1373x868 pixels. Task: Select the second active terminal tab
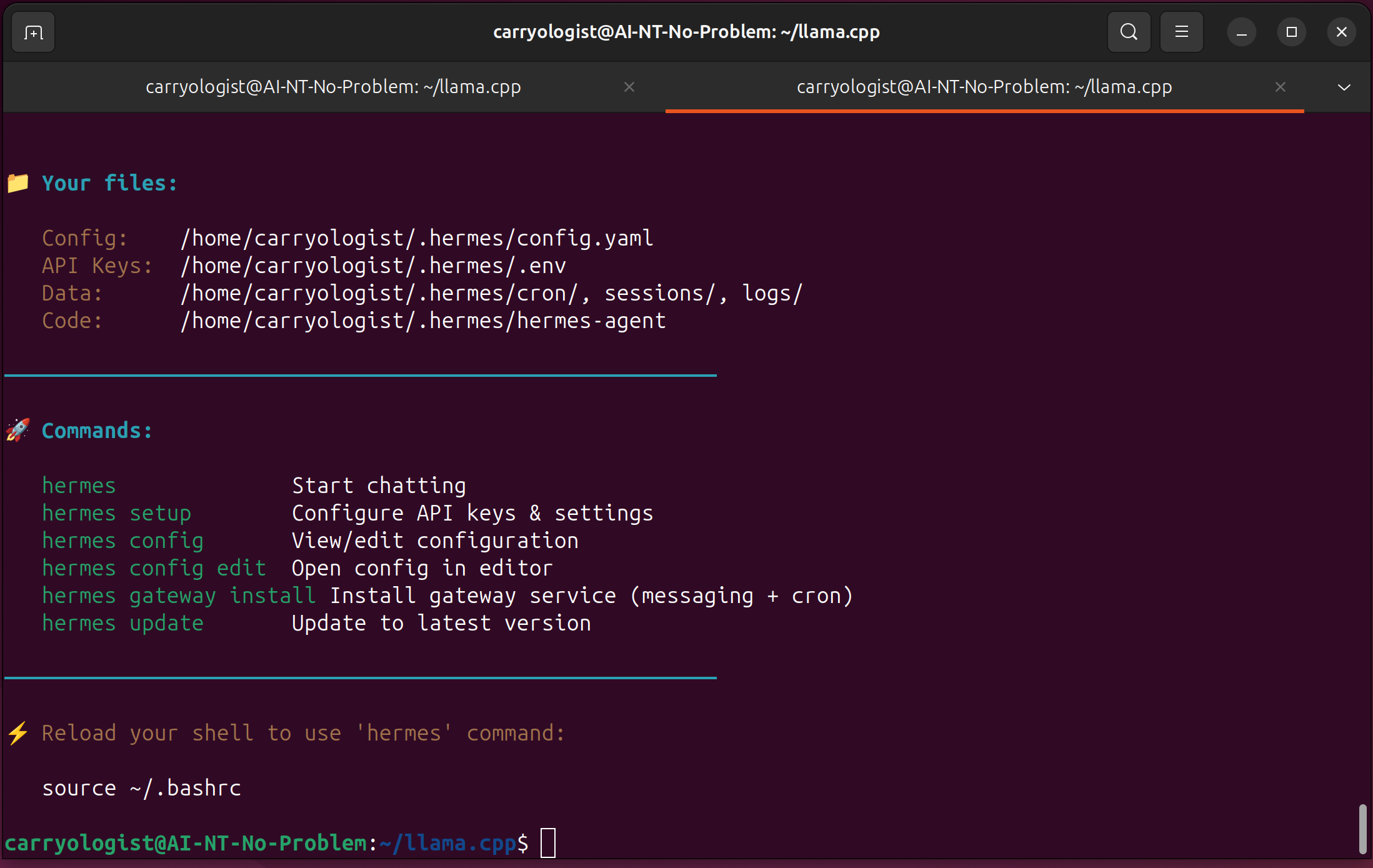(x=984, y=87)
